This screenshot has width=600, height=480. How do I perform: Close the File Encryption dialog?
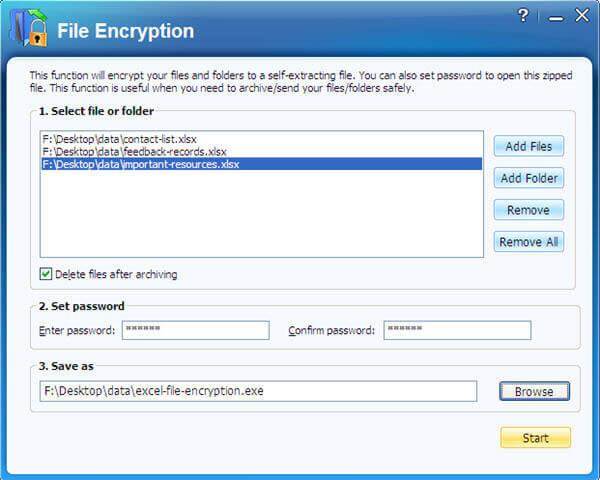(x=582, y=16)
